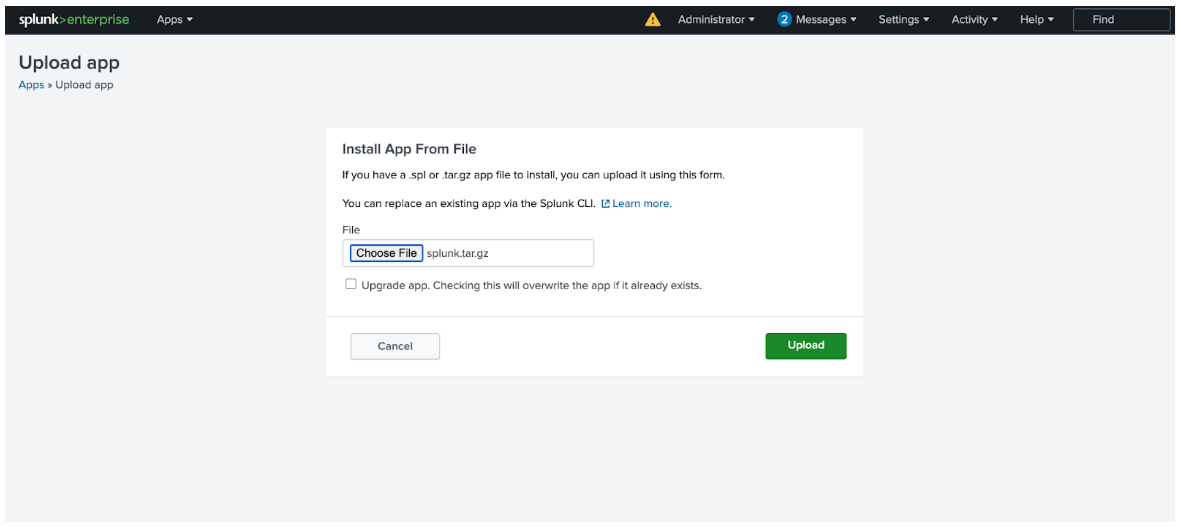The width and height of the screenshot is (1181, 527).
Task: Click the Upgrade app overwrite label text
Action: [x=531, y=285]
